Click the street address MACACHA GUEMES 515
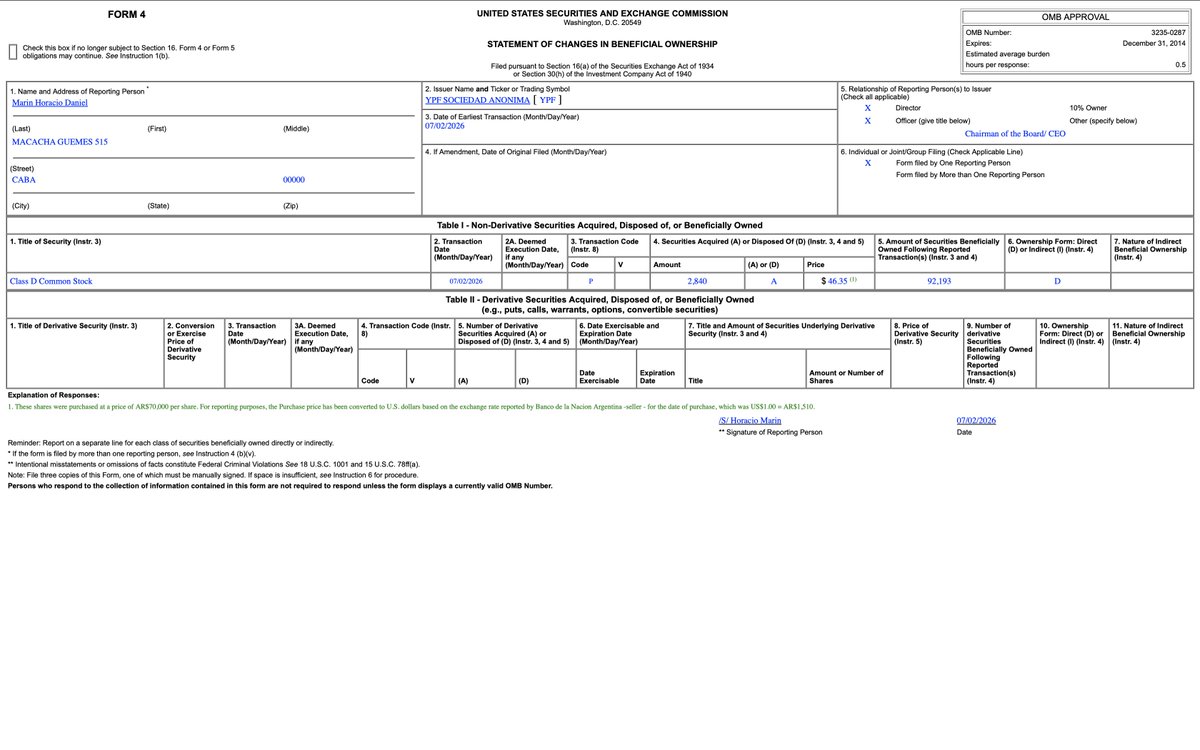This screenshot has width=1200, height=750. tap(59, 142)
